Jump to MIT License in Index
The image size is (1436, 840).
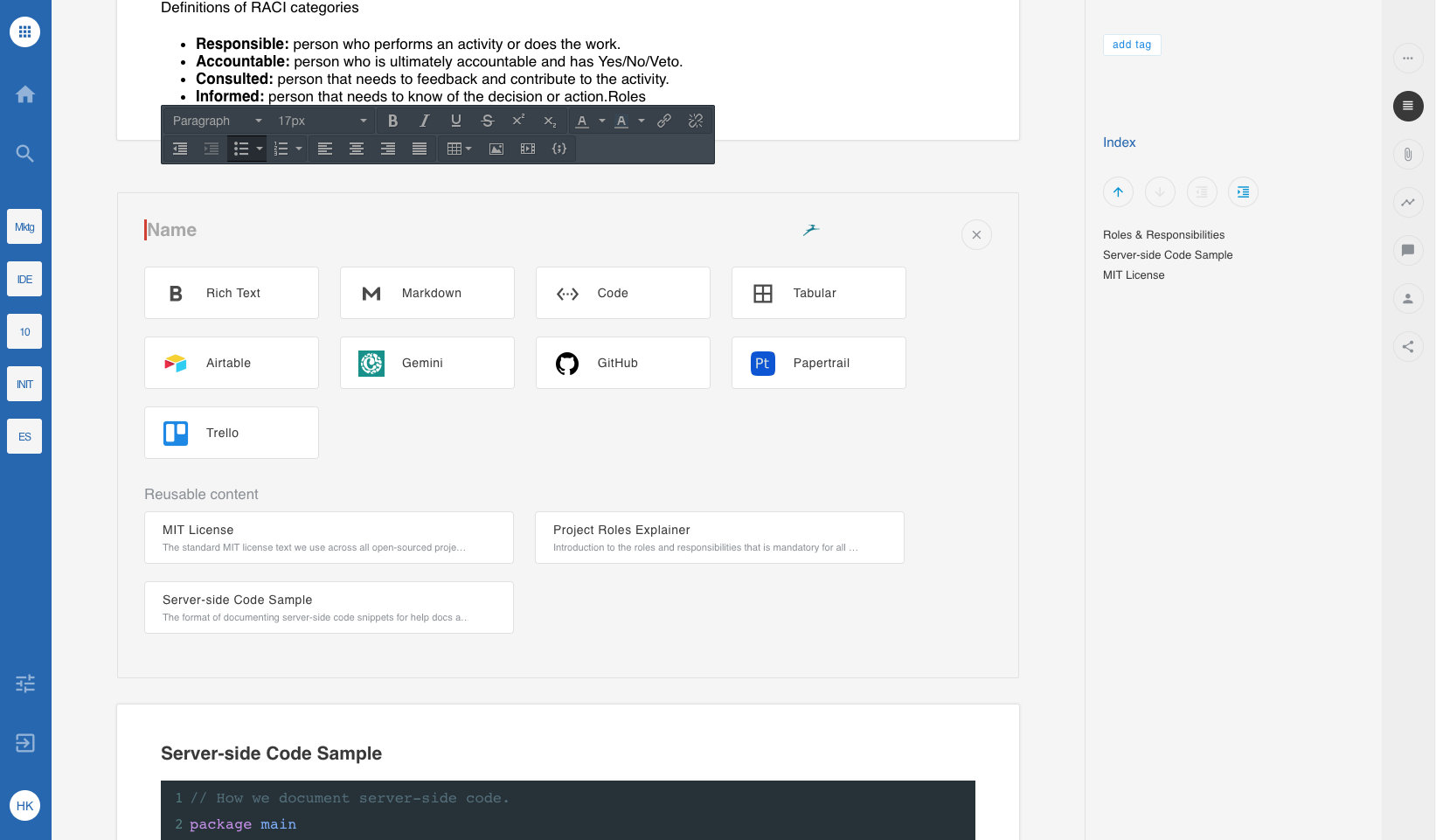[x=1134, y=275]
